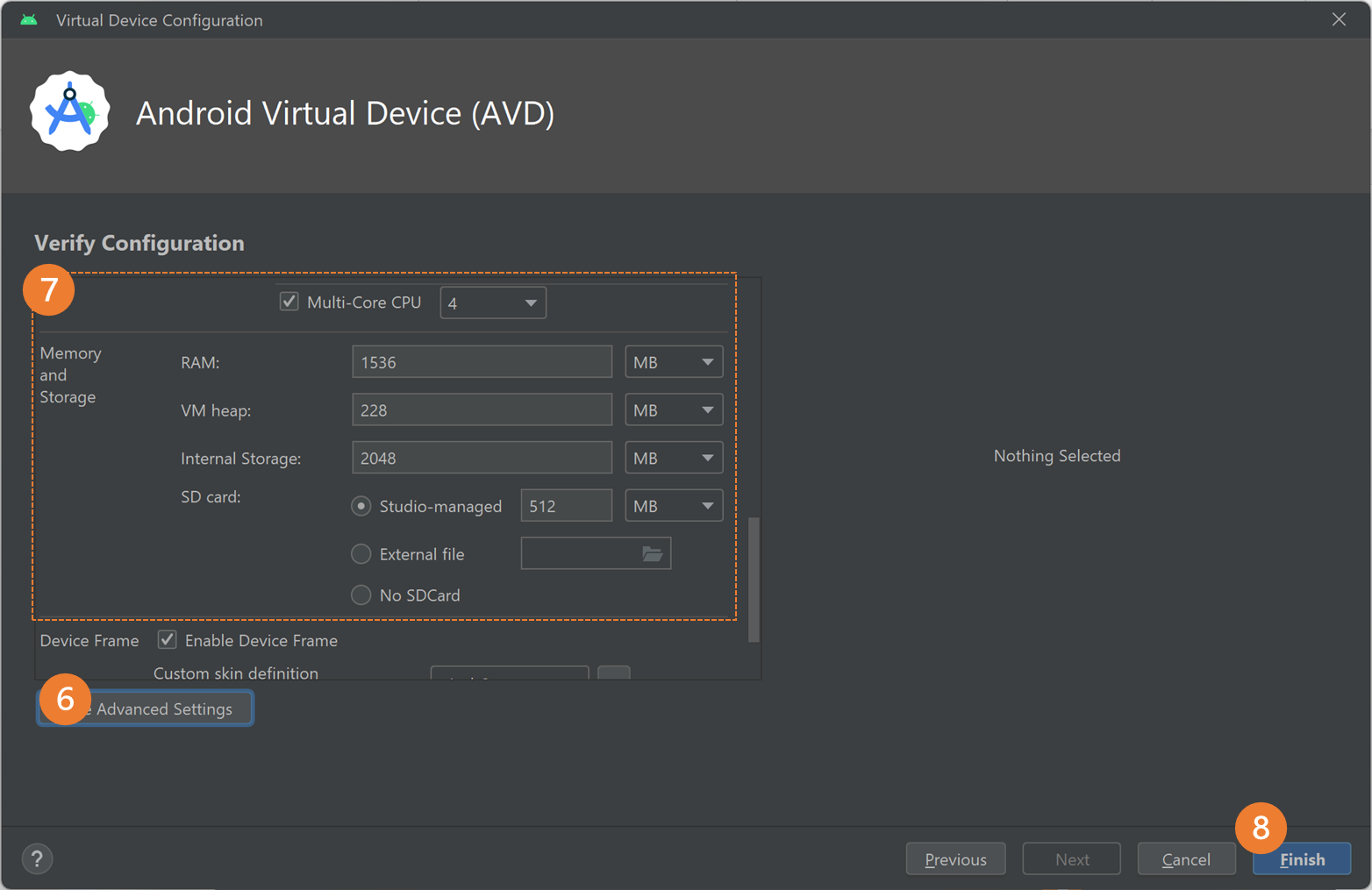Select External file SD card option

(x=361, y=554)
